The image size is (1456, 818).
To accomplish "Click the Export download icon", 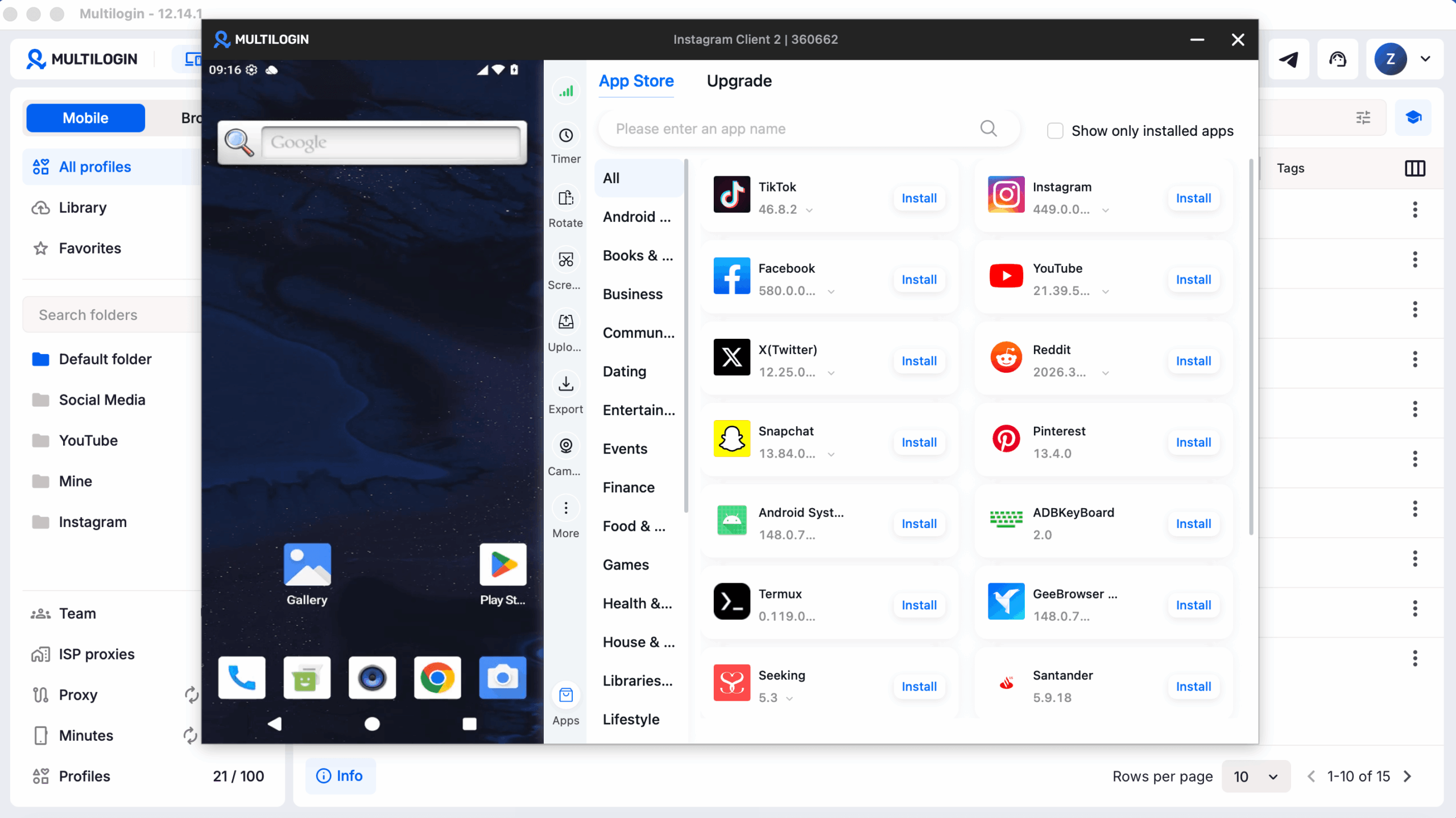I will click(565, 384).
